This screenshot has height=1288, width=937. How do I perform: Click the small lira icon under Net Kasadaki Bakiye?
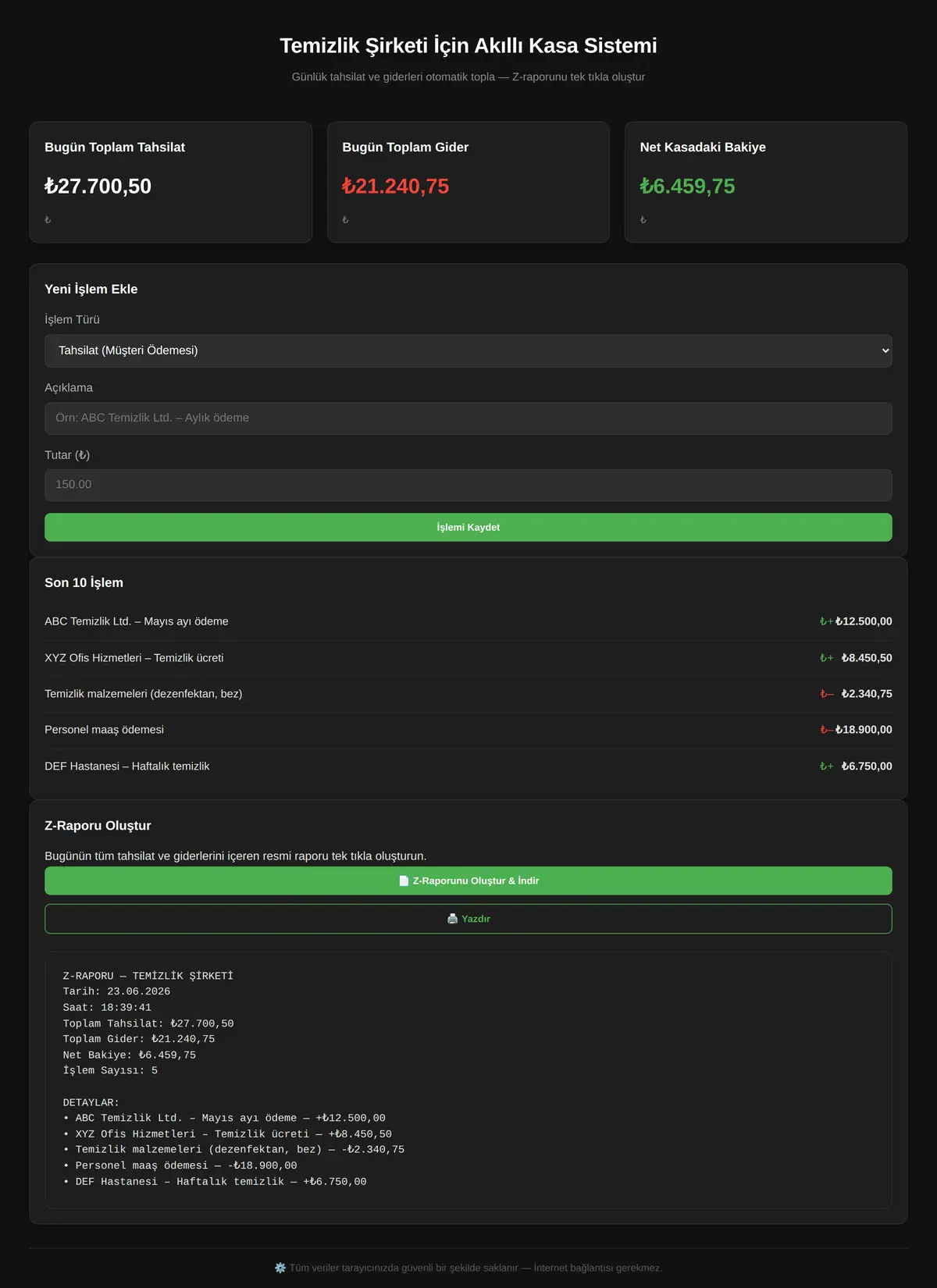point(643,220)
